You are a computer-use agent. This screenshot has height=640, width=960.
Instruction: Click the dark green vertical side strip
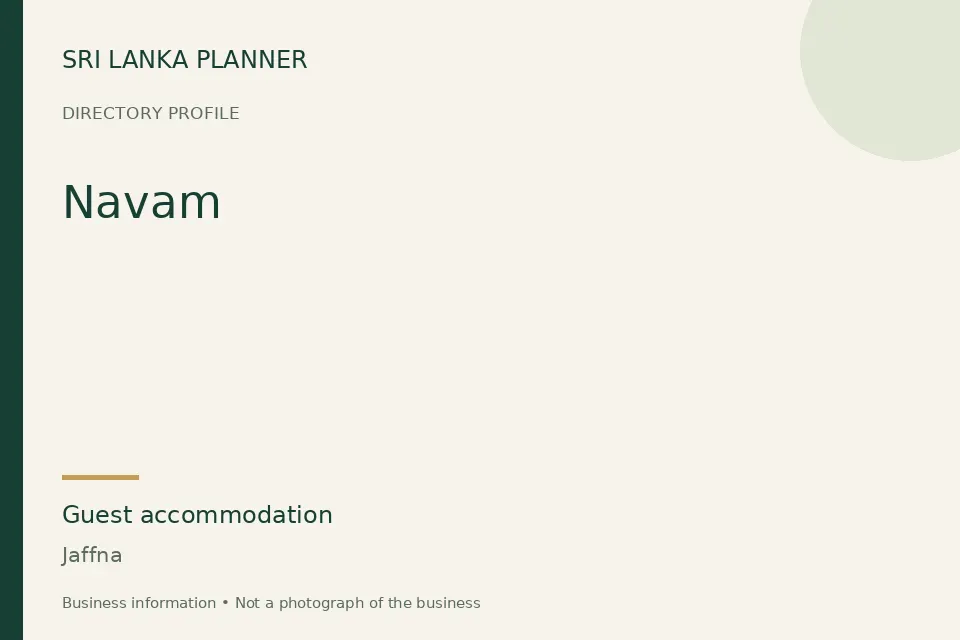click(11, 320)
